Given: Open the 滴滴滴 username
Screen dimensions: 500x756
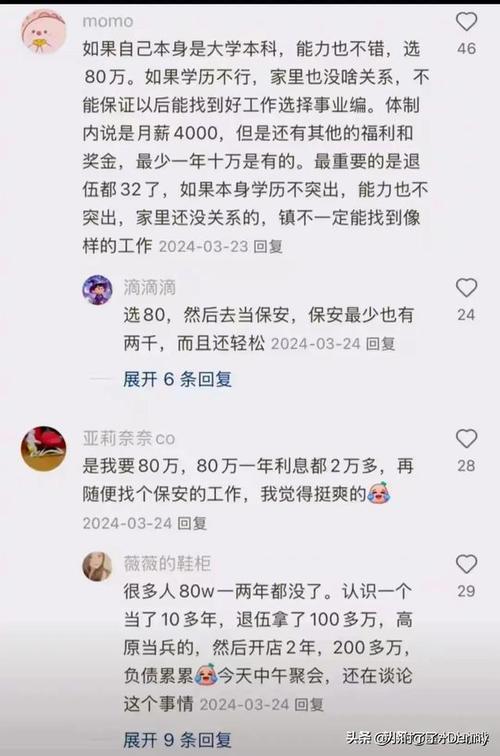Looking at the screenshot, I should [149, 287].
